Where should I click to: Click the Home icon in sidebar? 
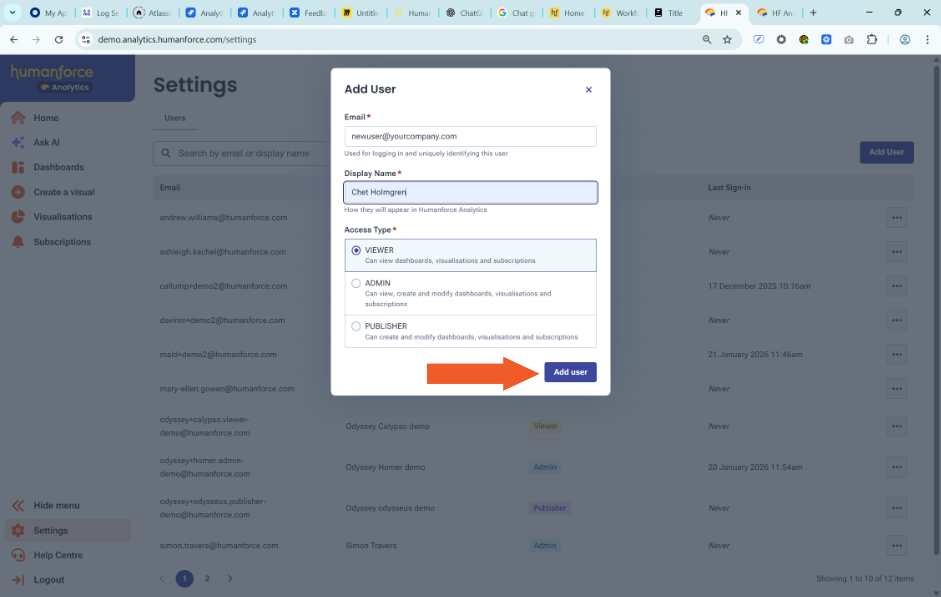(17, 118)
